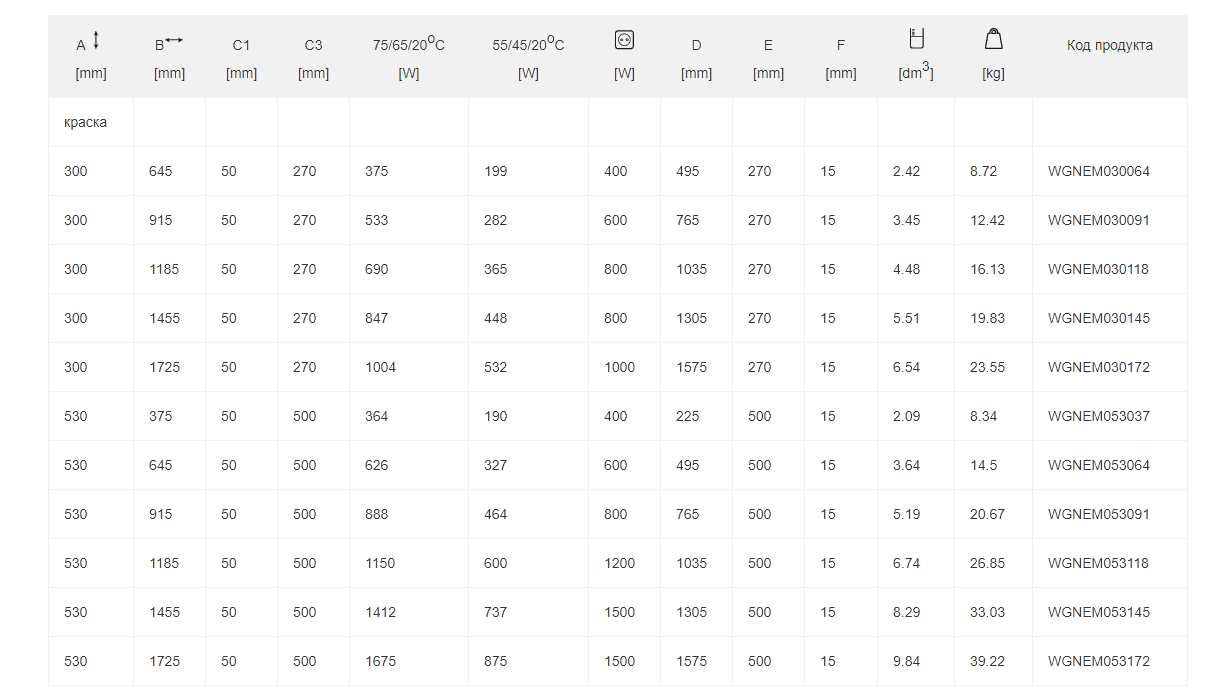Select product code WGNEM030145
Screen dimensions: 1205x691
(1099, 318)
